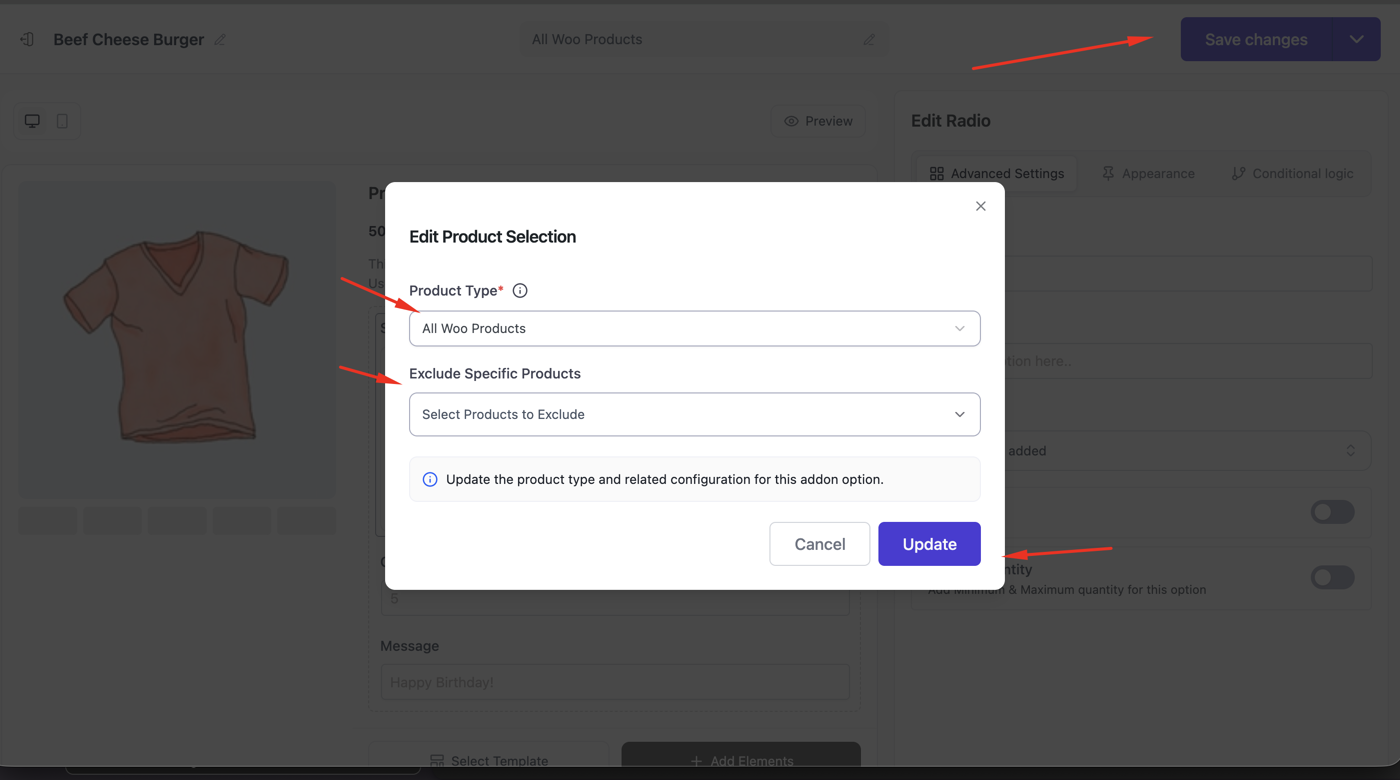Expand Select Products to Exclude dropdown
1400x780 pixels.
point(694,414)
